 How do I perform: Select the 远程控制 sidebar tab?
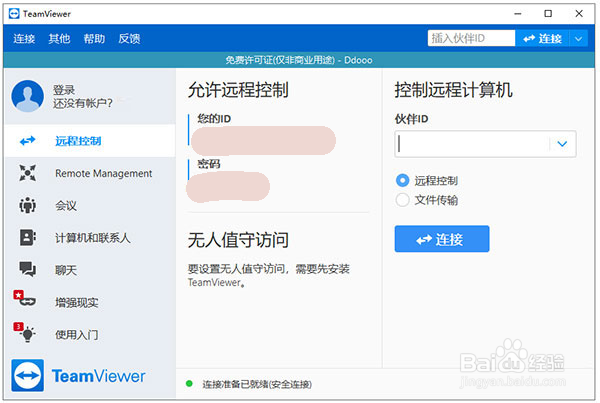(90, 141)
